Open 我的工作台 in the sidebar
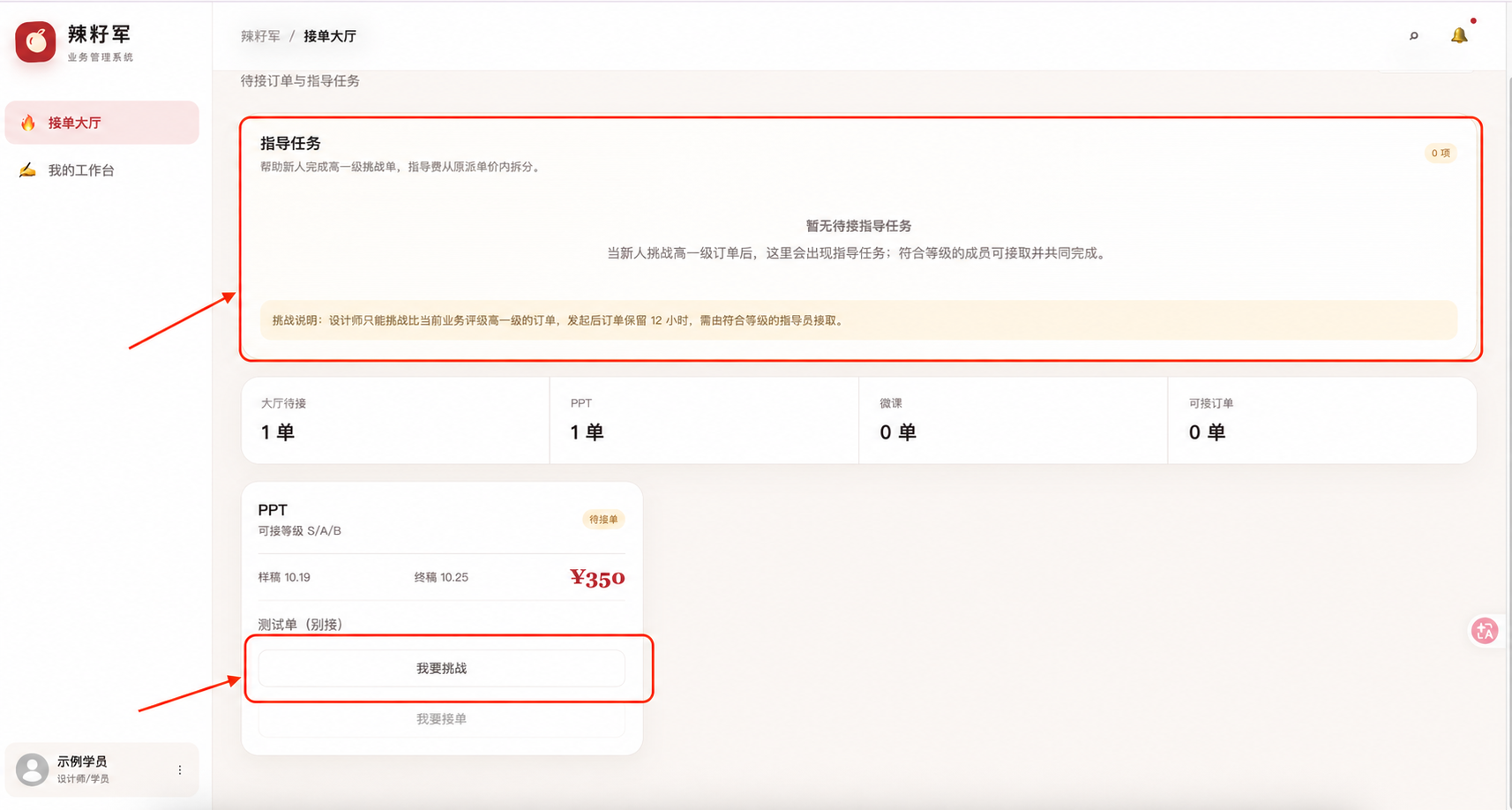This screenshot has height=810, width=1512. point(102,170)
